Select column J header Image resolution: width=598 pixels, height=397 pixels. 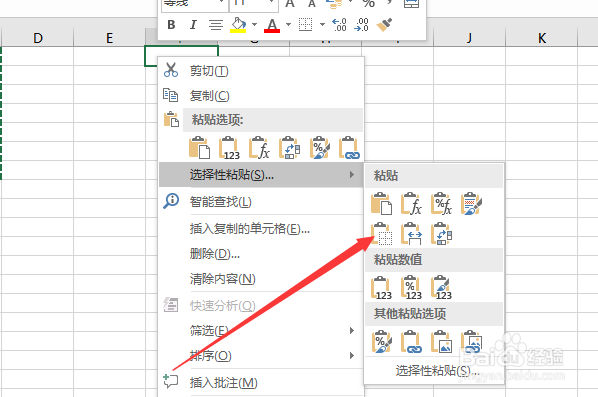469,38
